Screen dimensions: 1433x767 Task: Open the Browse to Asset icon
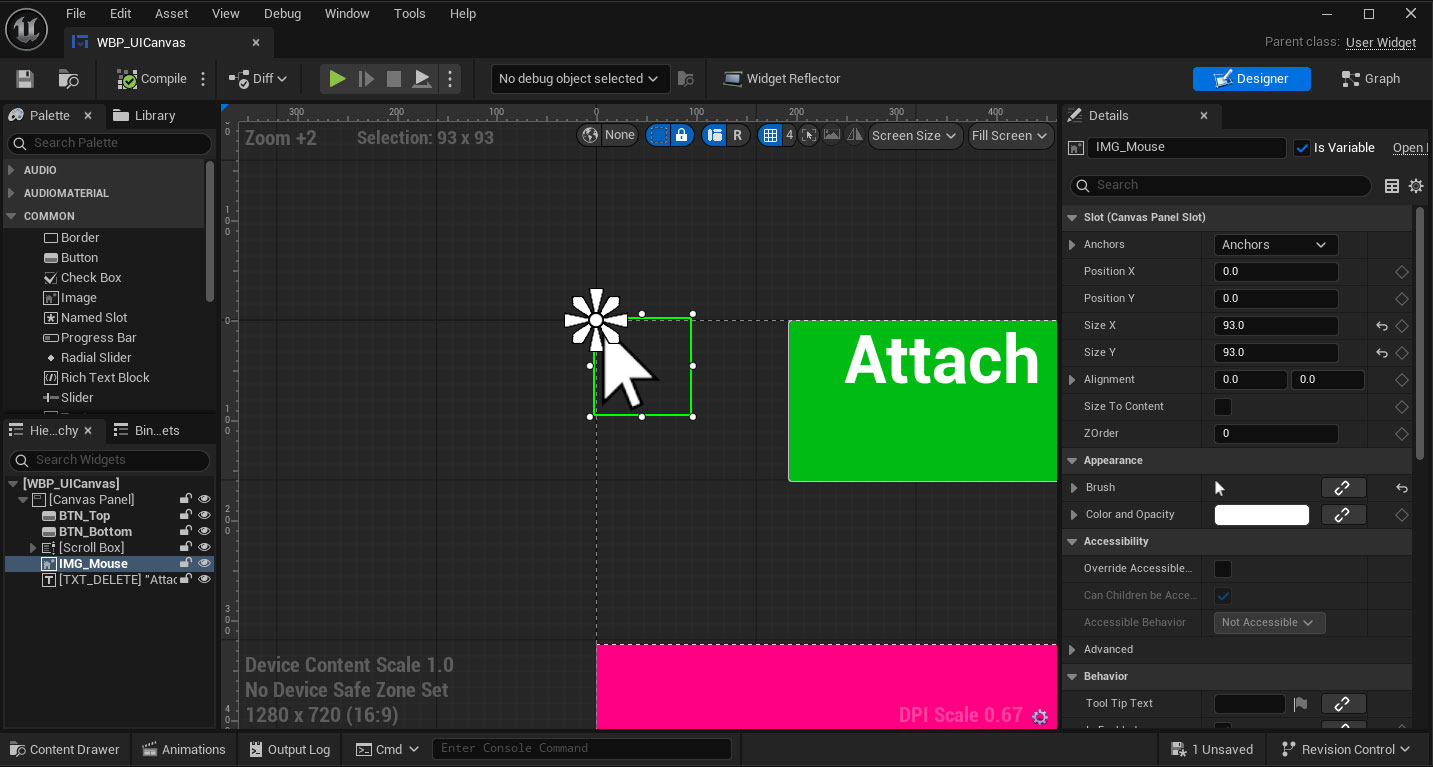(67, 78)
